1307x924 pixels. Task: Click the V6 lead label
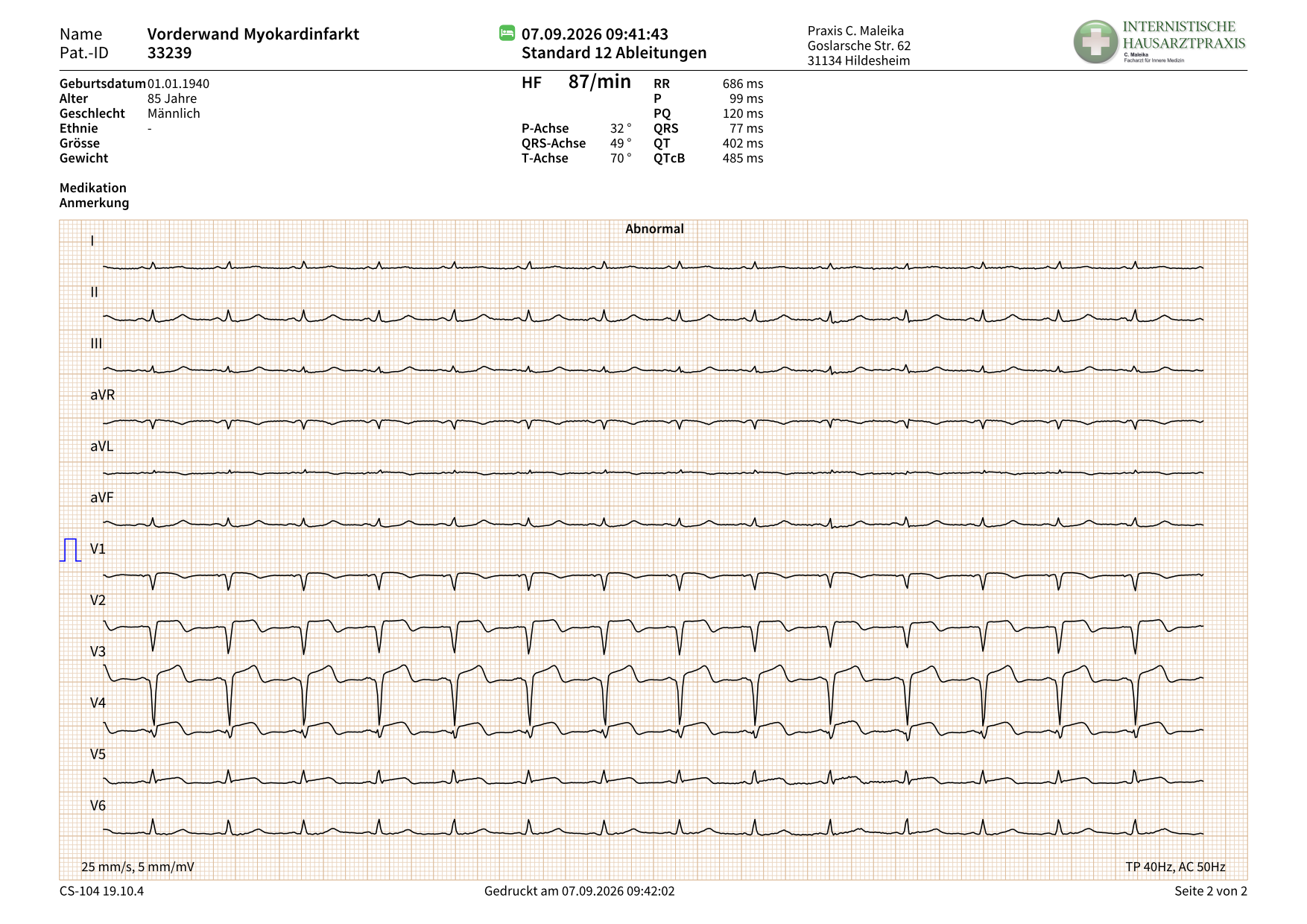pos(98,806)
